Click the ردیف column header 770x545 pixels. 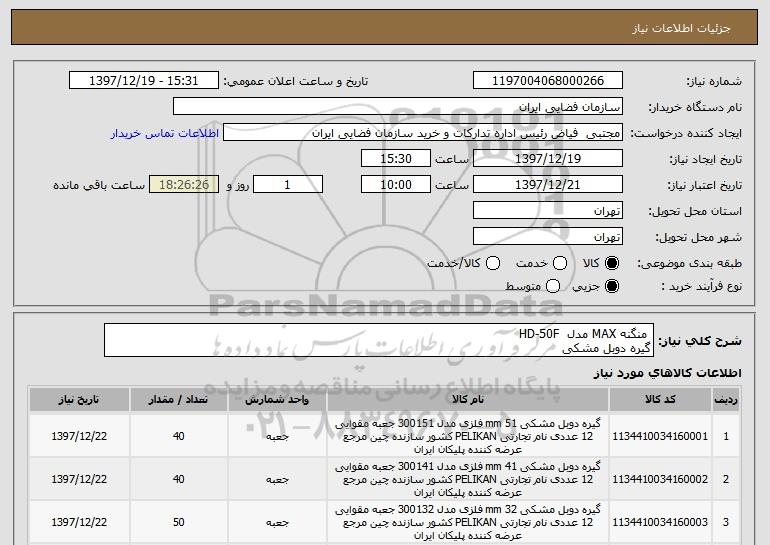[x=726, y=400]
